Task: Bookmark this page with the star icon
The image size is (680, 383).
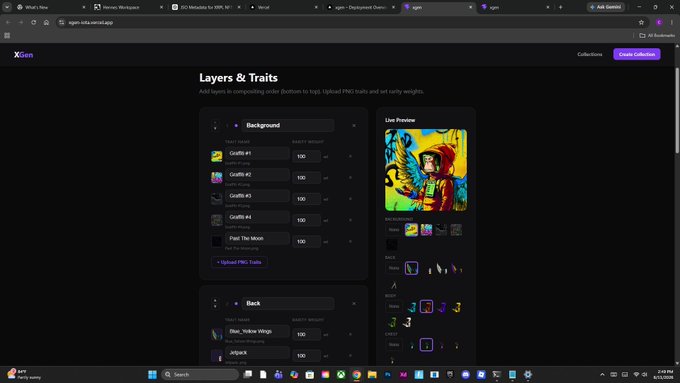Action: [641, 23]
